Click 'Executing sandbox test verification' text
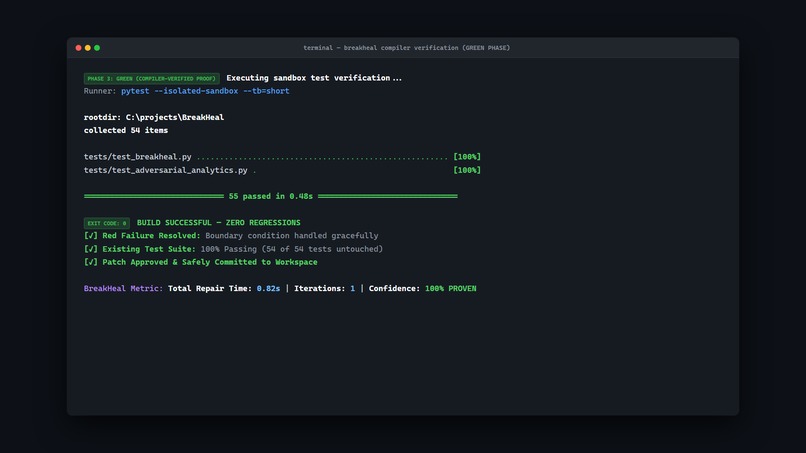 (x=314, y=78)
